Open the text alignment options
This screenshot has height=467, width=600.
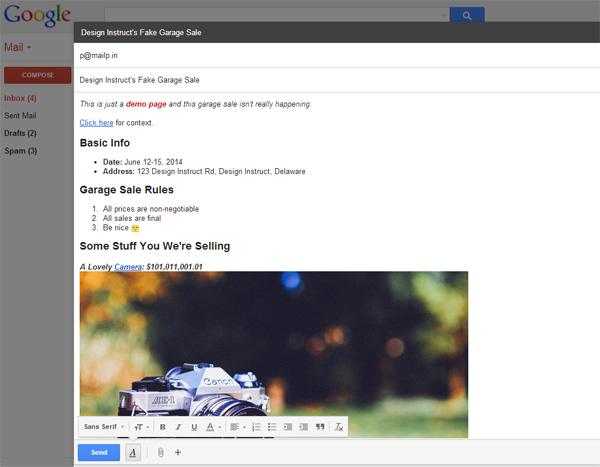[x=238, y=427]
